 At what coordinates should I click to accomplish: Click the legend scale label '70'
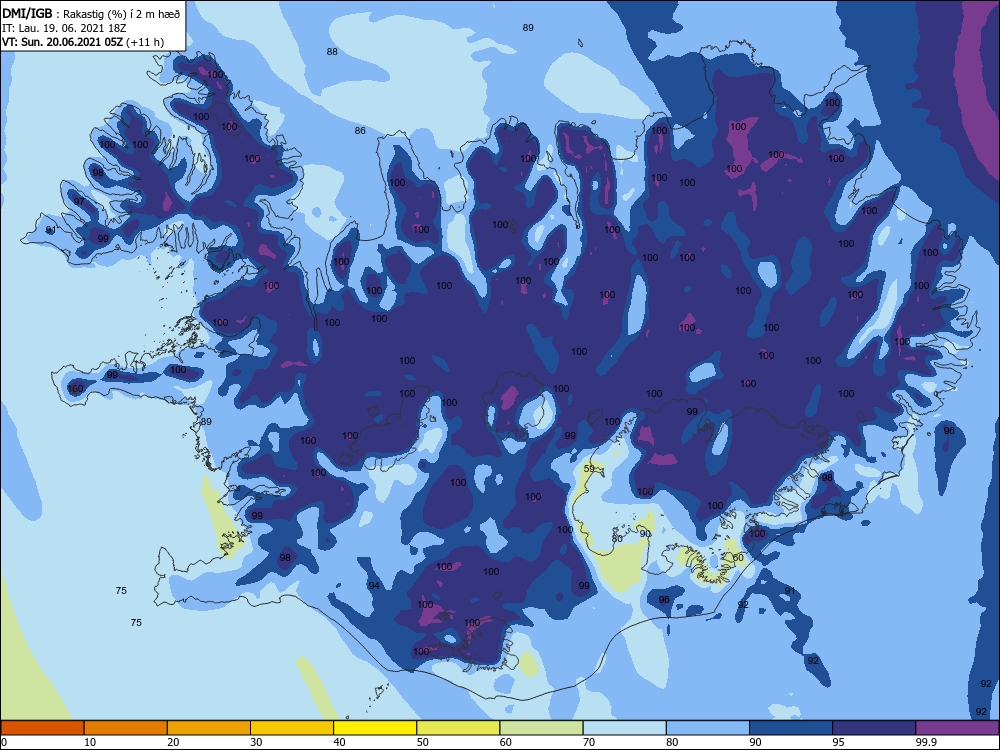pyautogui.click(x=589, y=742)
